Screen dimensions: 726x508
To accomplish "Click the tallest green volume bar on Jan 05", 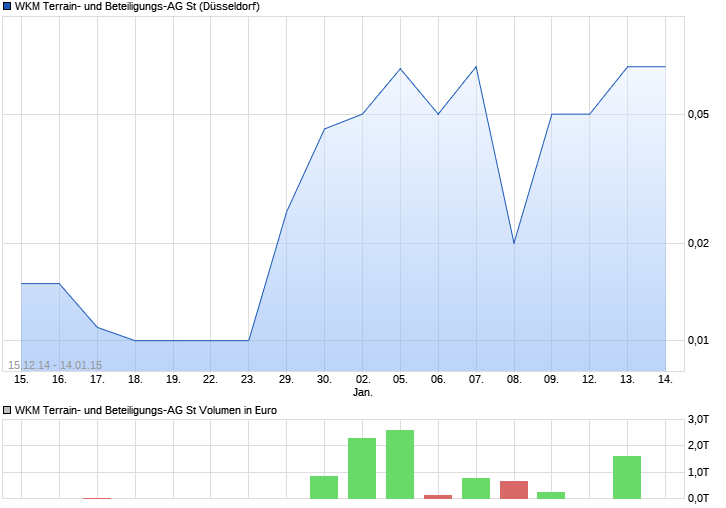I will (400, 464).
